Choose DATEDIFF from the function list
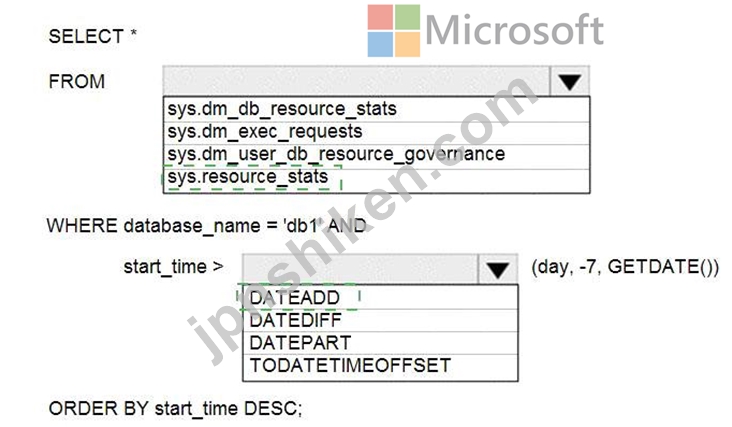732x427 pixels. point(380,321)
